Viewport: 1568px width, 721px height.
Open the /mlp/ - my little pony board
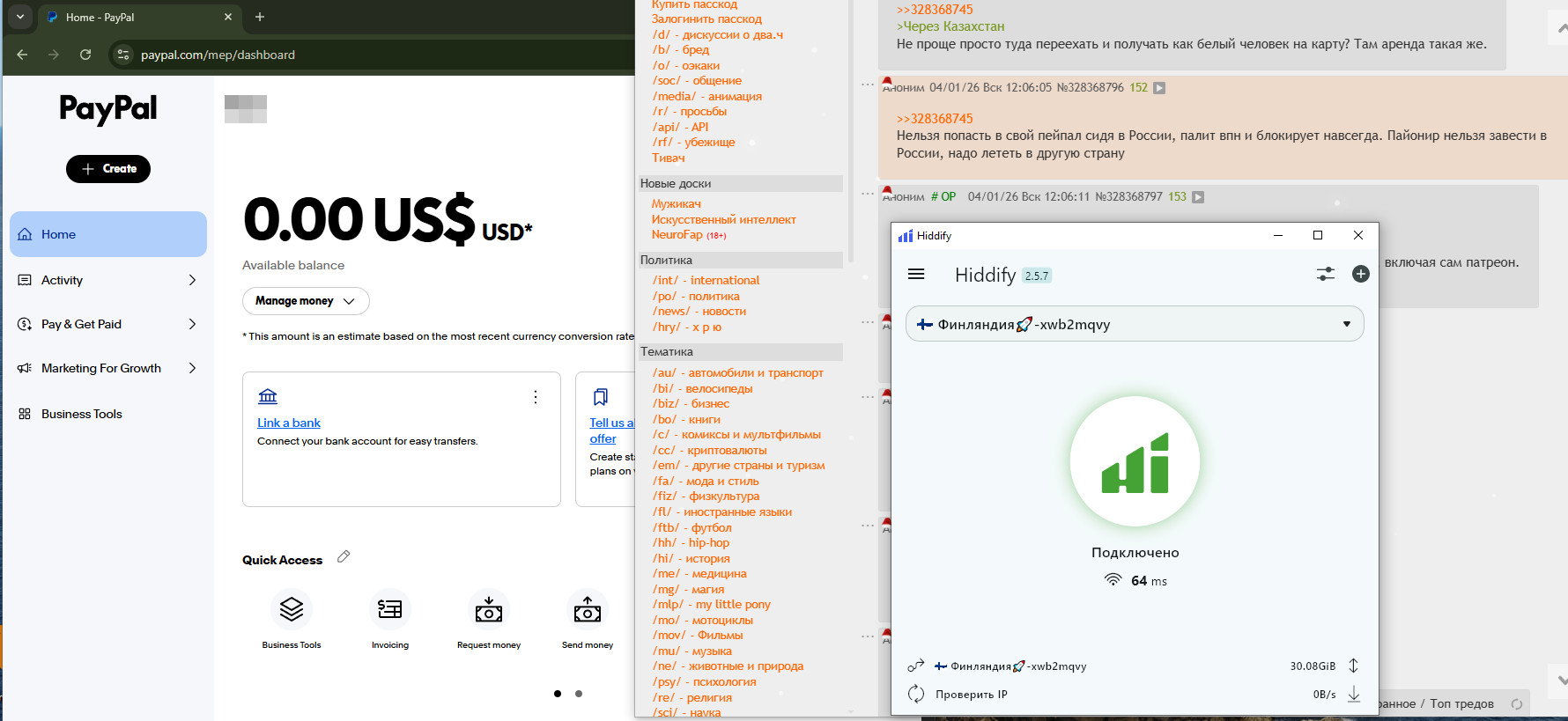[x=712, y=605]
